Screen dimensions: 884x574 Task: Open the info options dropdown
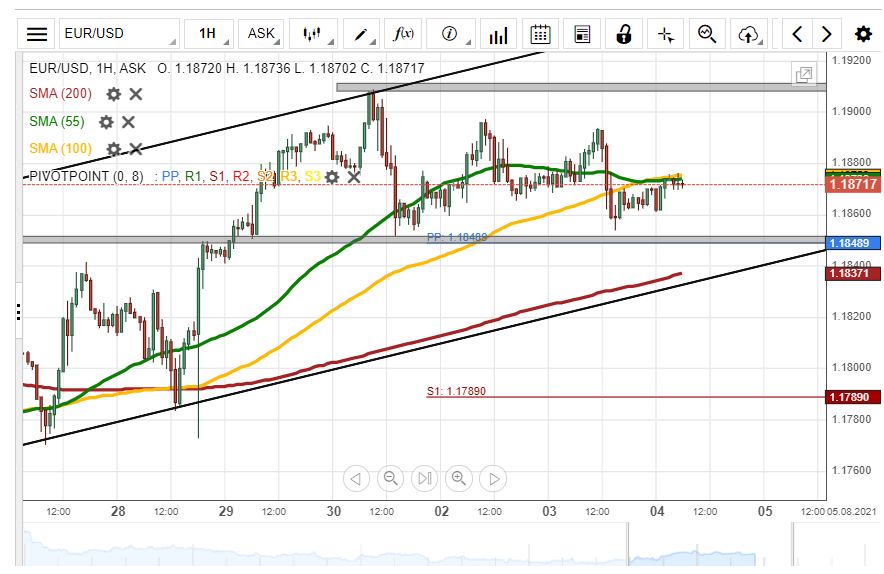pyautogui.click(x=451, y=34)
